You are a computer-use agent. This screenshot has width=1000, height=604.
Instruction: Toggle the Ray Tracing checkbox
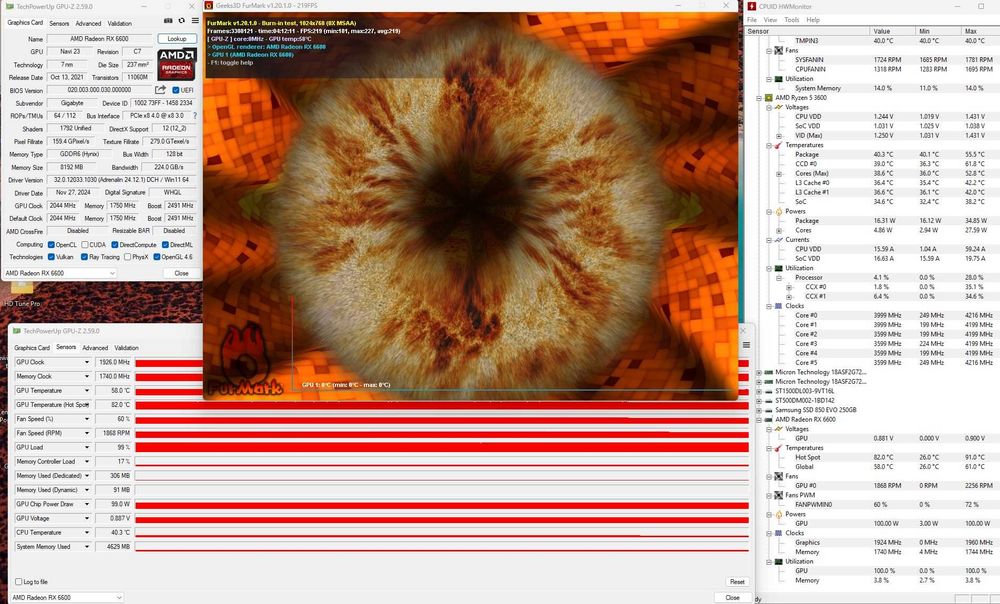pyautogui.click(x=84, y=257)
